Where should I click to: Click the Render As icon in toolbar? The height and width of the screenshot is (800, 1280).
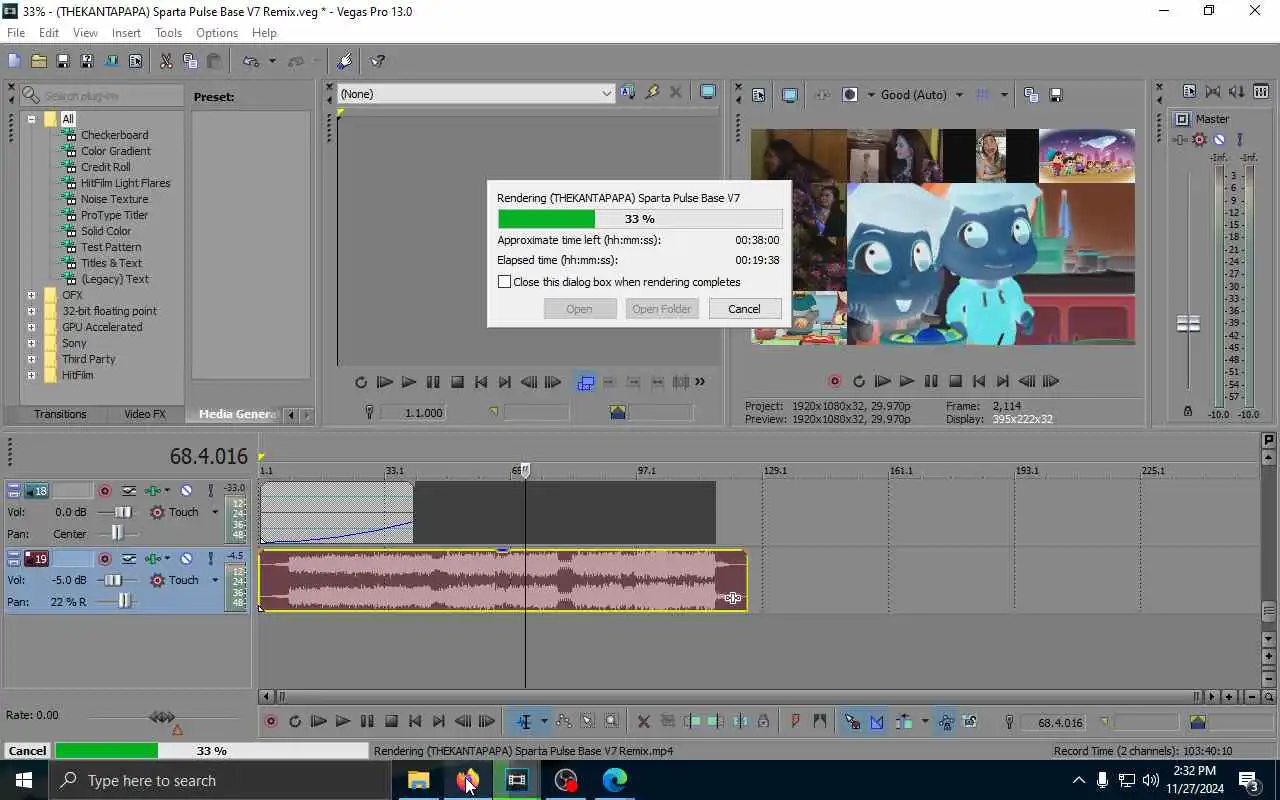tap(111, 61)
